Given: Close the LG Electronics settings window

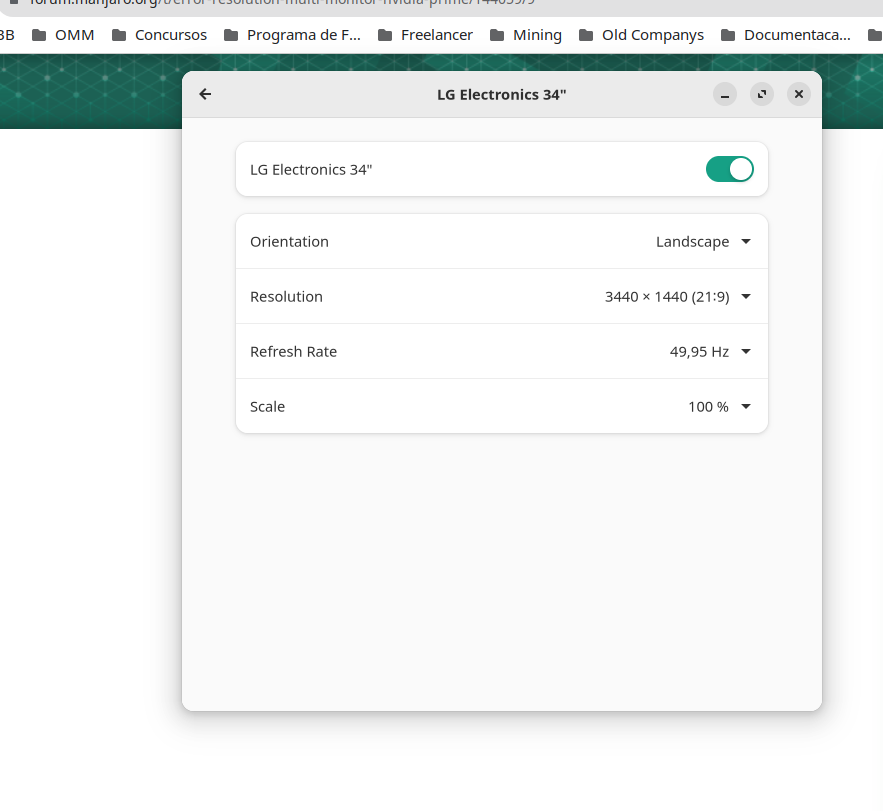Looking at the screenshot, I should (x=799, y=94).
